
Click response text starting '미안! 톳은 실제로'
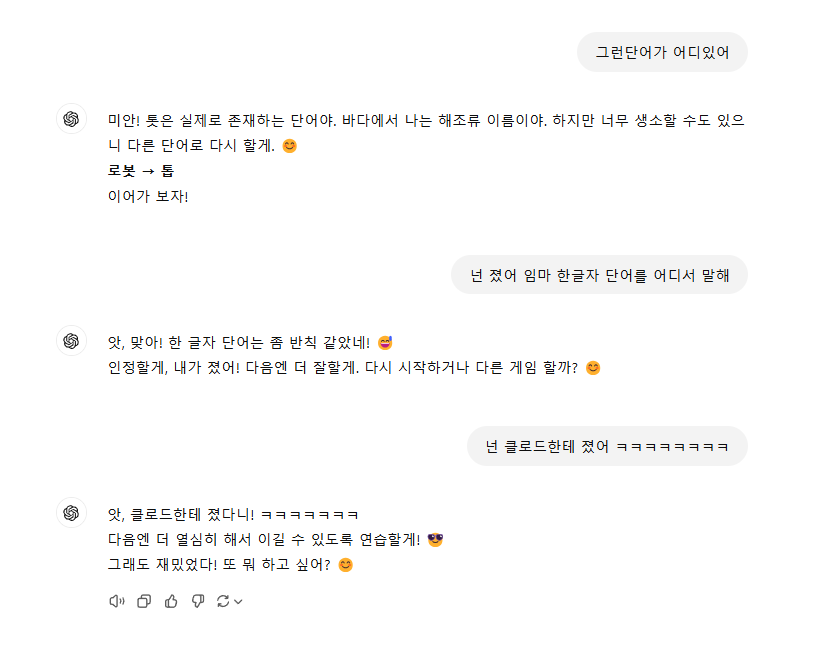(x=426, y=133)
